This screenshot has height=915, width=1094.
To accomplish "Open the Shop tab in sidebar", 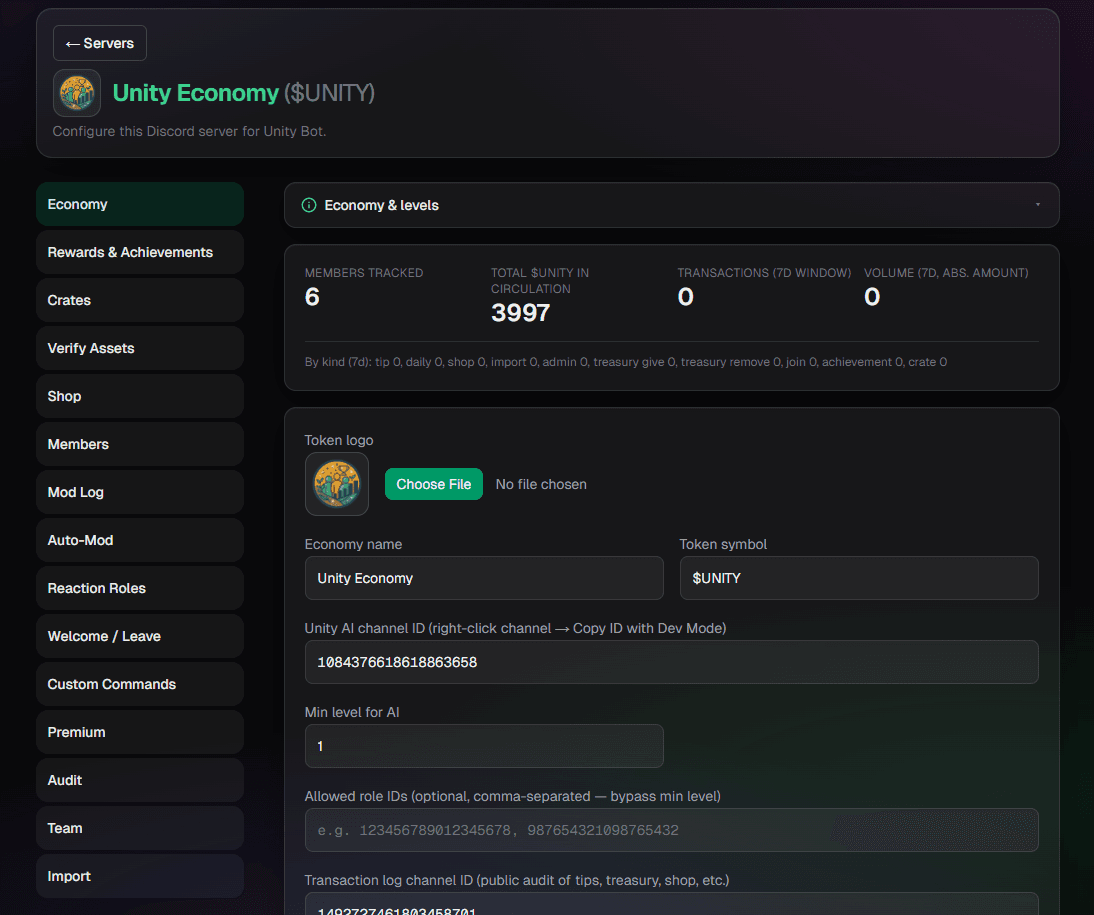I will [x=140, y=396].
